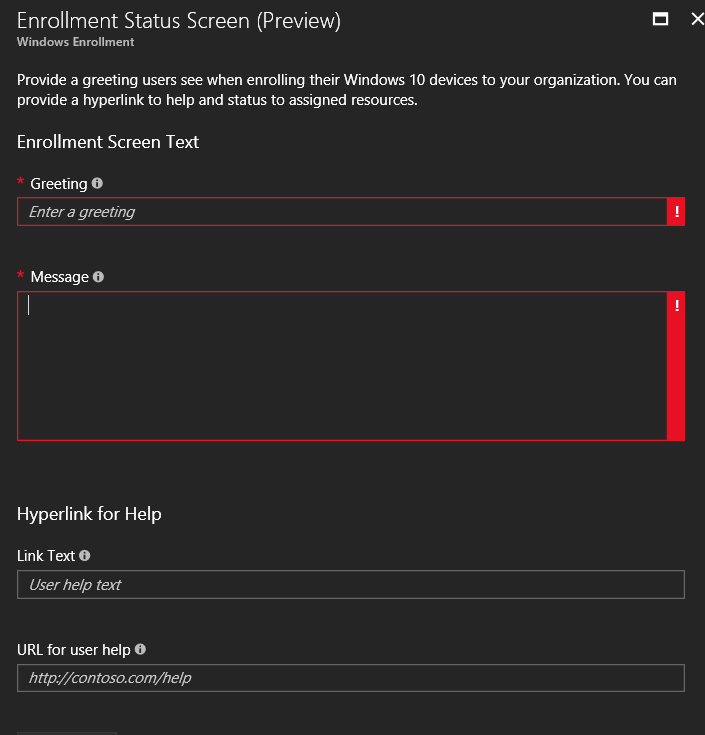Image resolution: width=705 pixels, height=735 pixels.
Task: Focus the 'Enter a greeting' text field
Action: click(x=340, y=212)
